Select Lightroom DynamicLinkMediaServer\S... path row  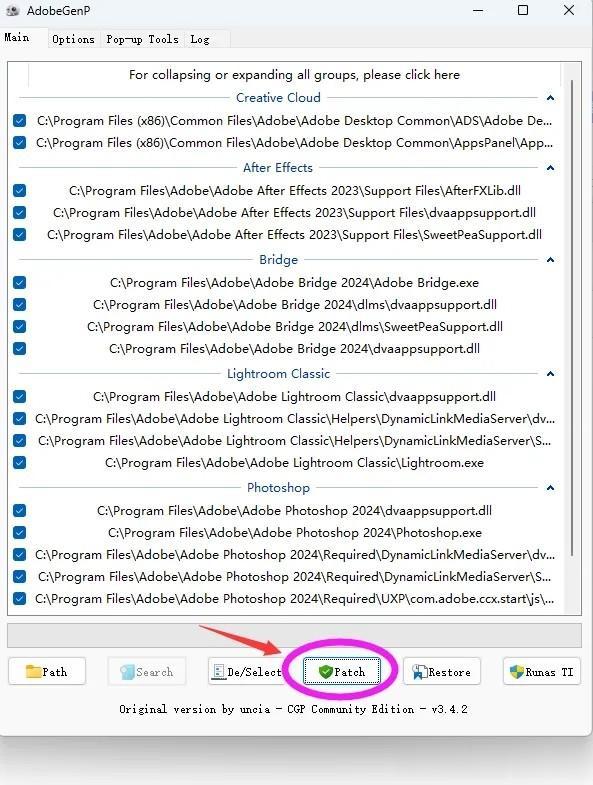pos(294,441)
